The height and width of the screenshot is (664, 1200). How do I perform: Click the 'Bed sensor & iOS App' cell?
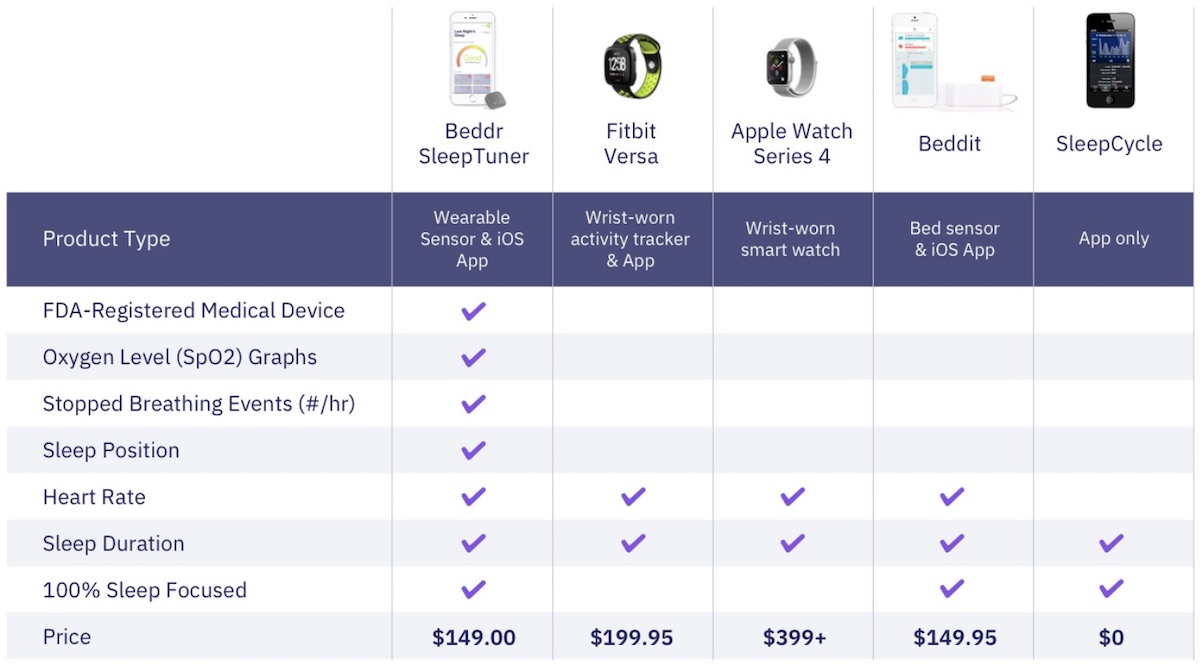coord(954,239)
